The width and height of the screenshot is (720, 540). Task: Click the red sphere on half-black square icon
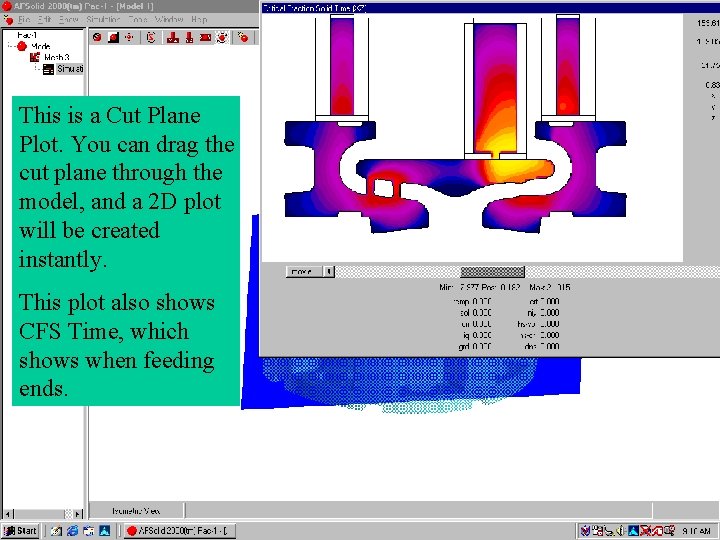113,37
